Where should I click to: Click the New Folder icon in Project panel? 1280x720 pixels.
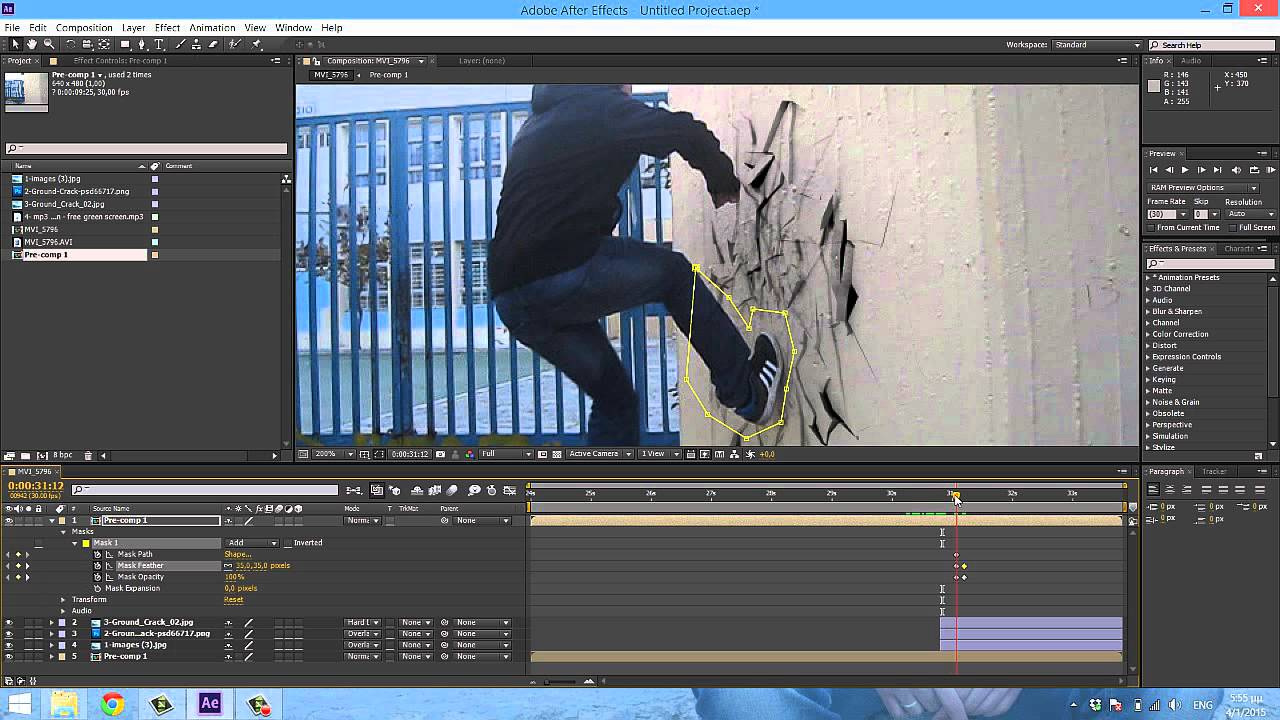[25, 456]
